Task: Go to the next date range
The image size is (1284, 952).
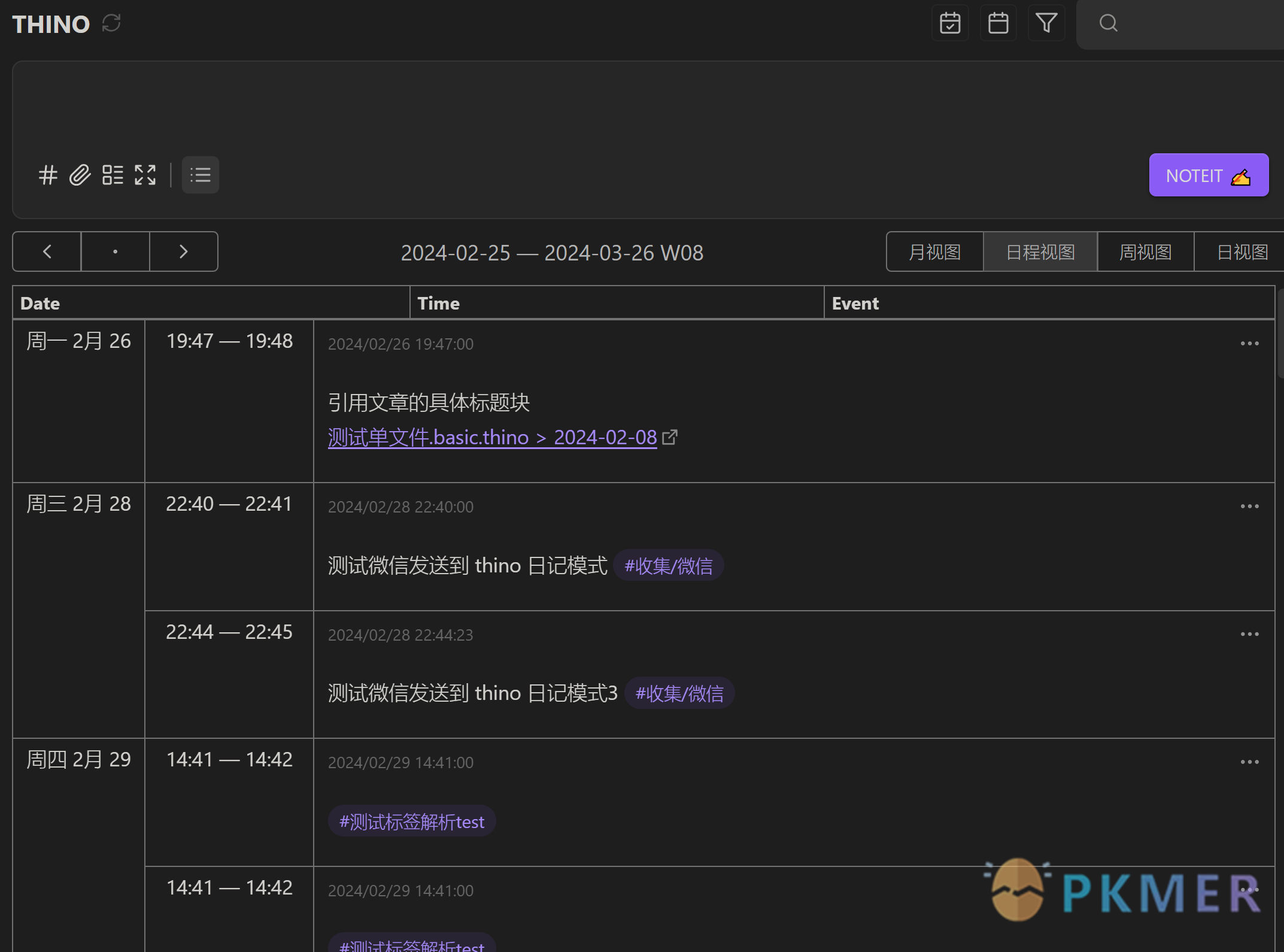Action: pyautogui.click(x=184, y=251)
